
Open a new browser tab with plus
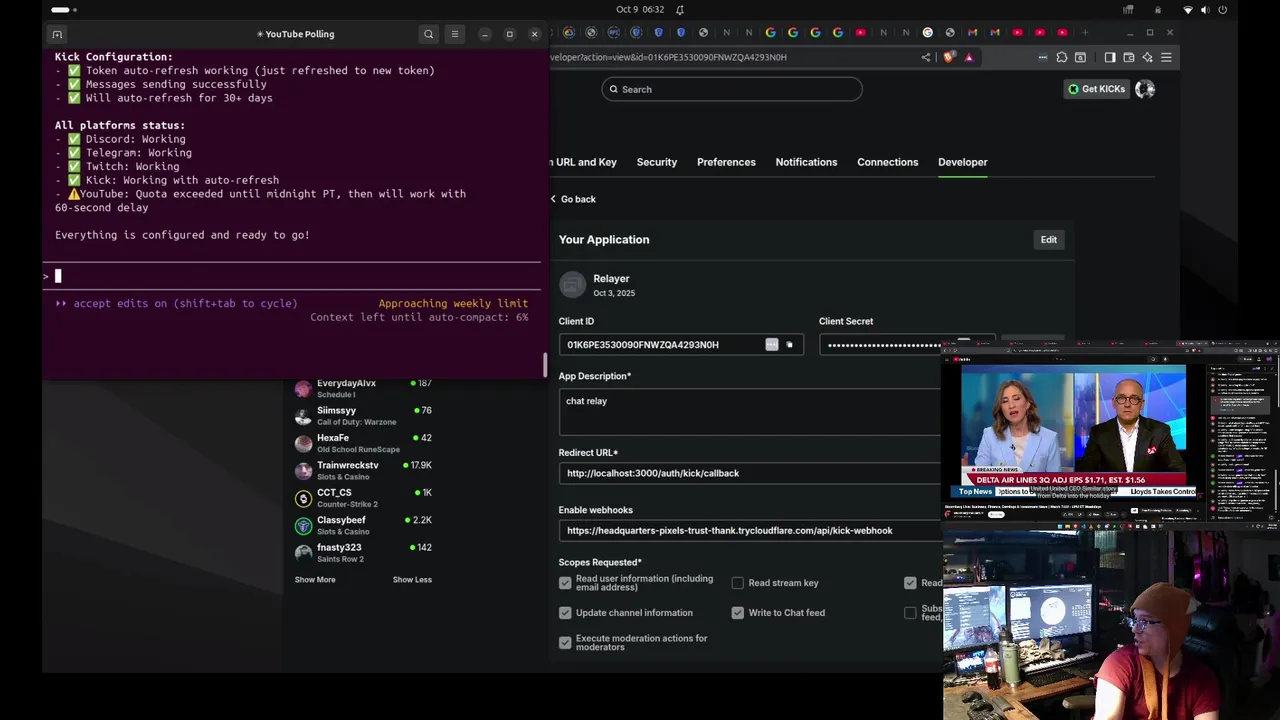click(1084, 33)
